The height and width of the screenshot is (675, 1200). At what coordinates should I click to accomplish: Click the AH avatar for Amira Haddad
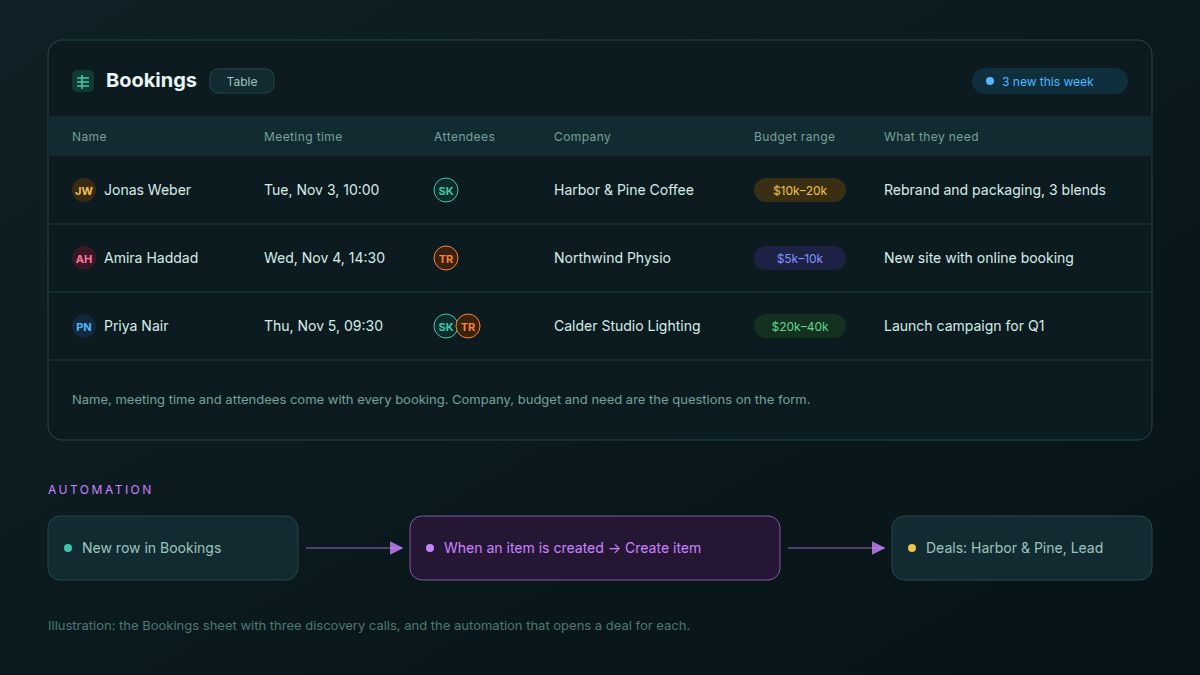click(84, 258)
